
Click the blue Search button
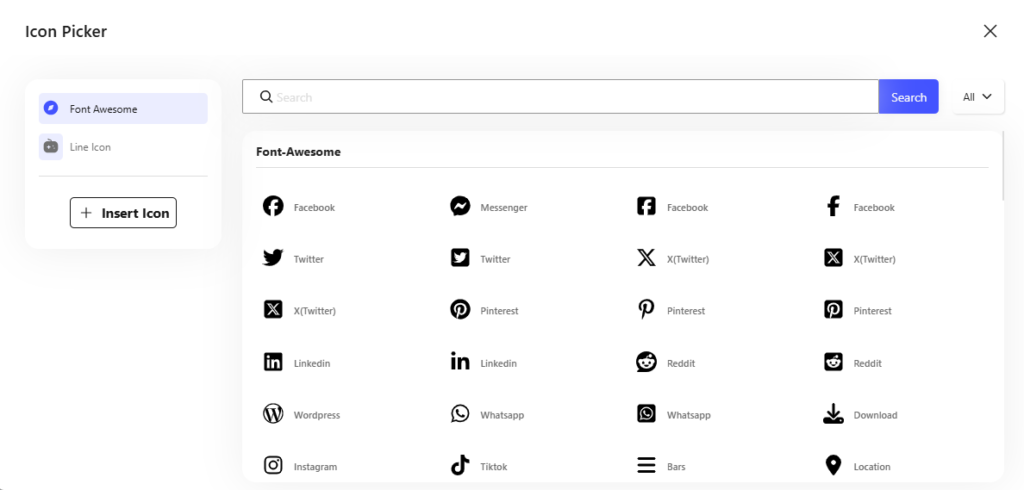(x=908, y=97)
